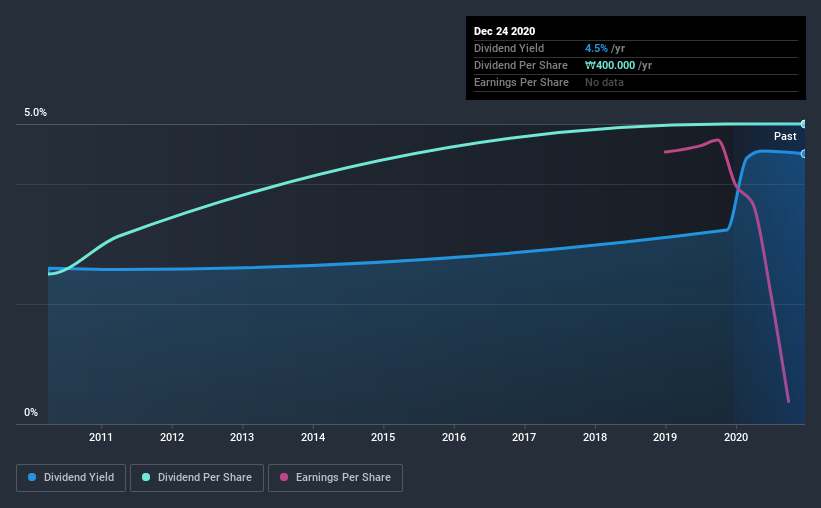Click the 2020 x-axis label

coord(736,437)
